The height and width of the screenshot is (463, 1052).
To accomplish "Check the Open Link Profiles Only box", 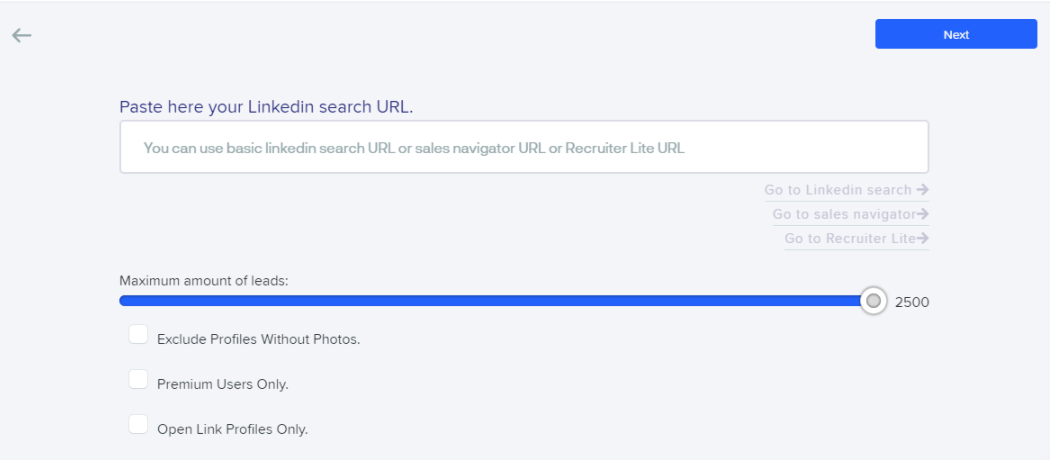I will pos(138,424).
